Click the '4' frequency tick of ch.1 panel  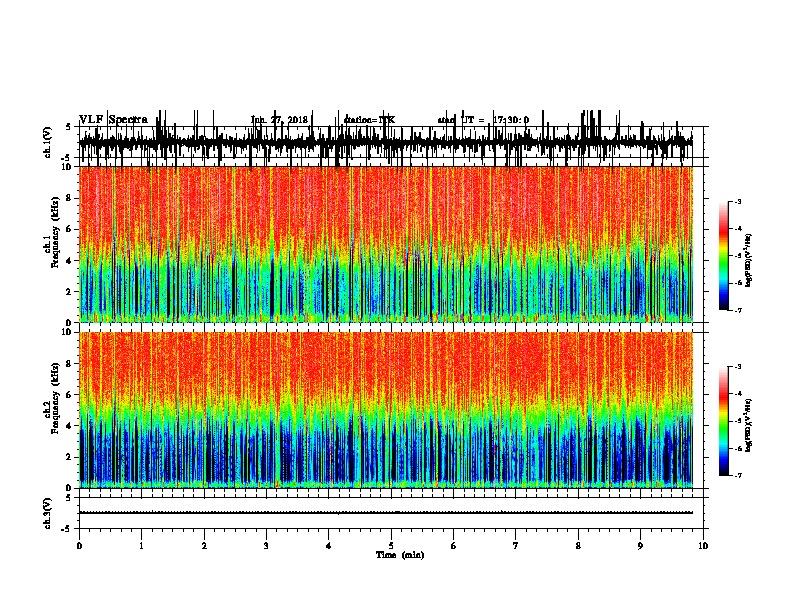pos(69,261)
